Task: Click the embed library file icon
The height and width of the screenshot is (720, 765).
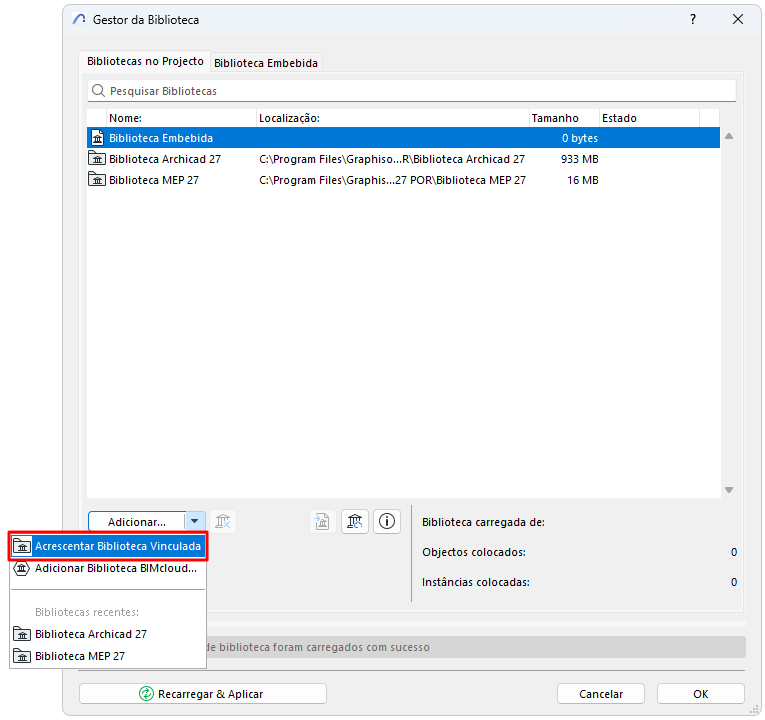Action: 322,521
